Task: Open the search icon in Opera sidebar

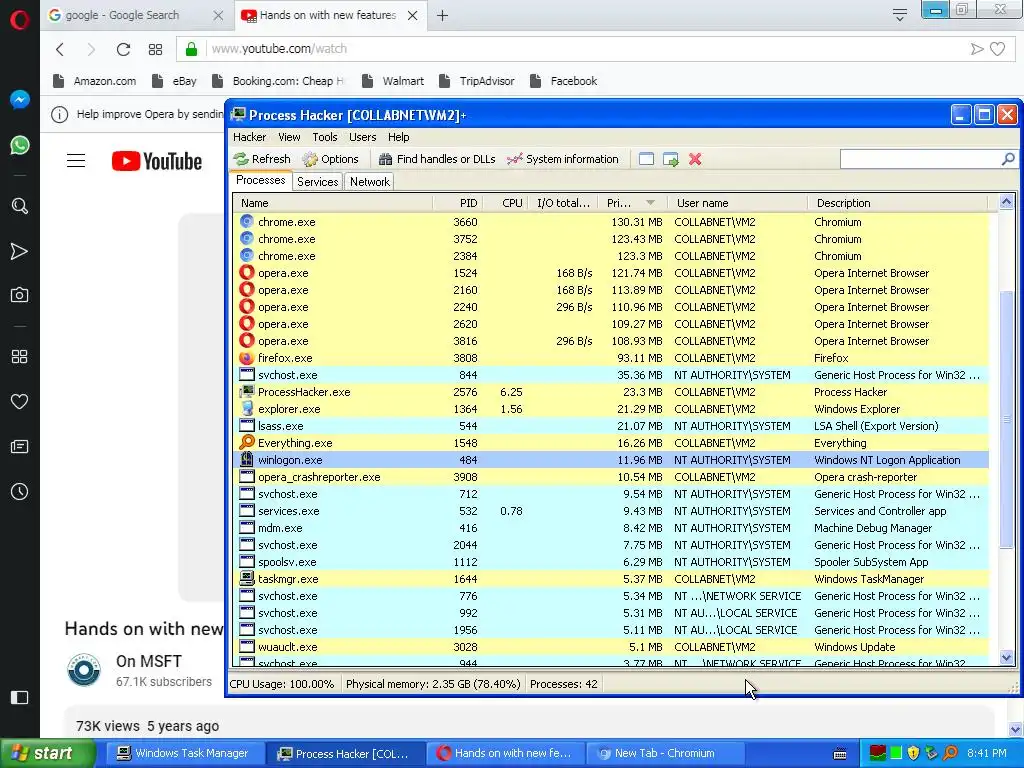Action: pos(20,206)
